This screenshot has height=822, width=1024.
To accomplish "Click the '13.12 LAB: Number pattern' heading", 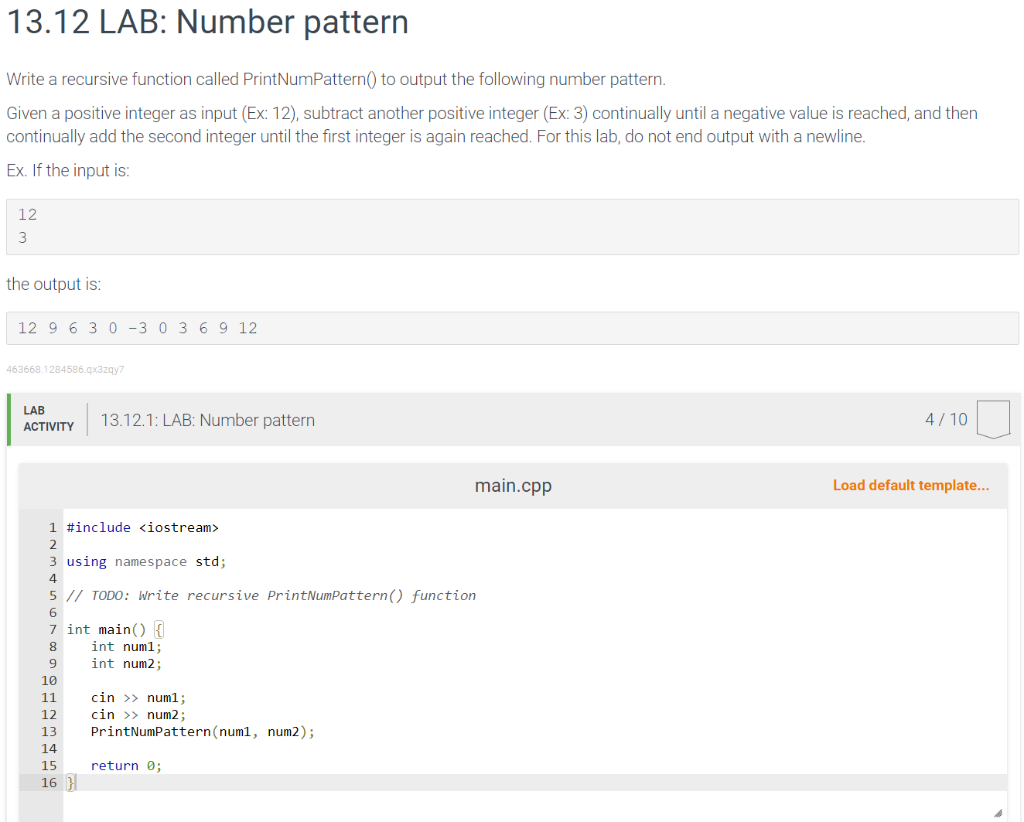I will tap(208, 22).
